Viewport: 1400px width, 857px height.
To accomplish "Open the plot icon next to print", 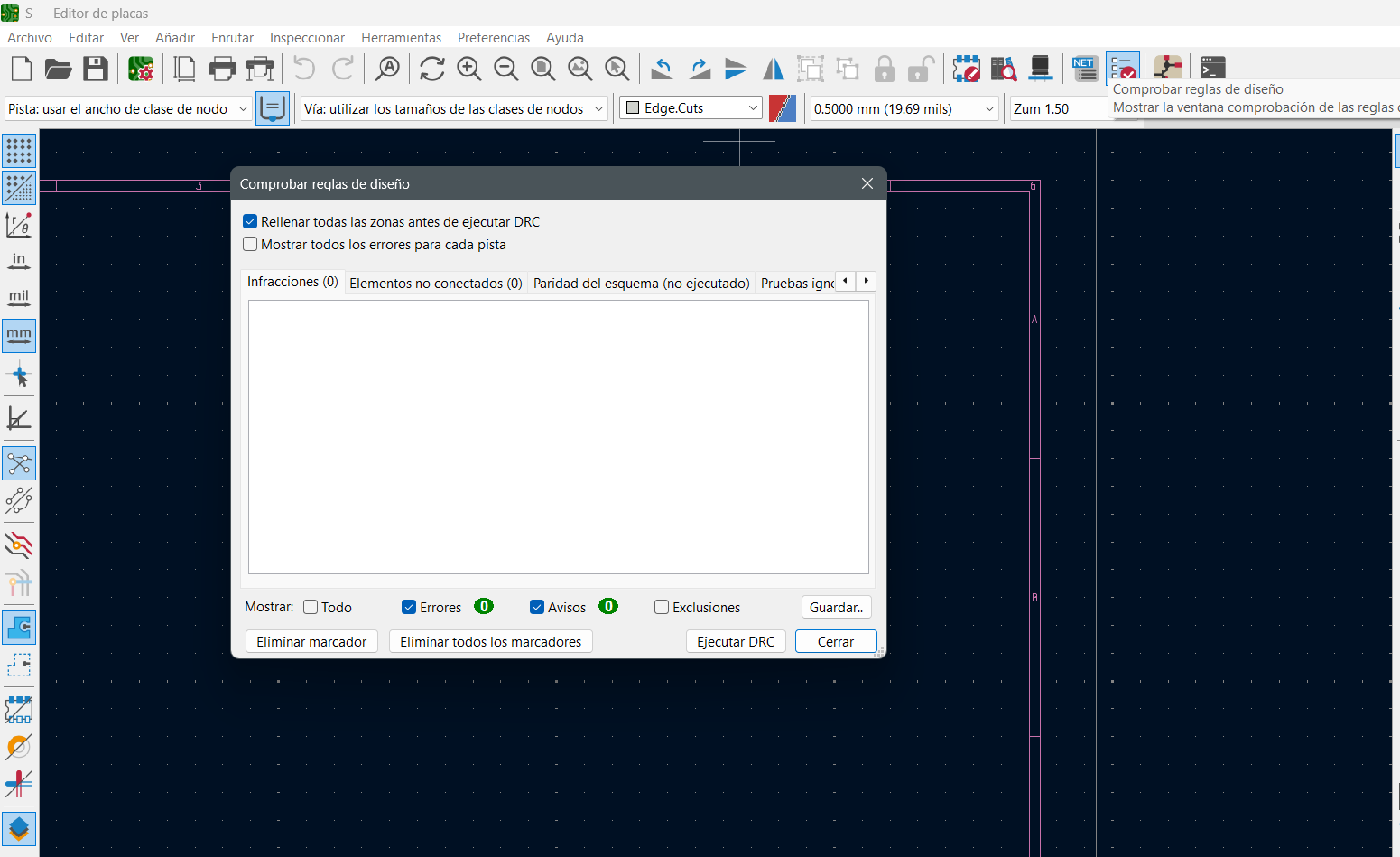I will coord(260,69).
